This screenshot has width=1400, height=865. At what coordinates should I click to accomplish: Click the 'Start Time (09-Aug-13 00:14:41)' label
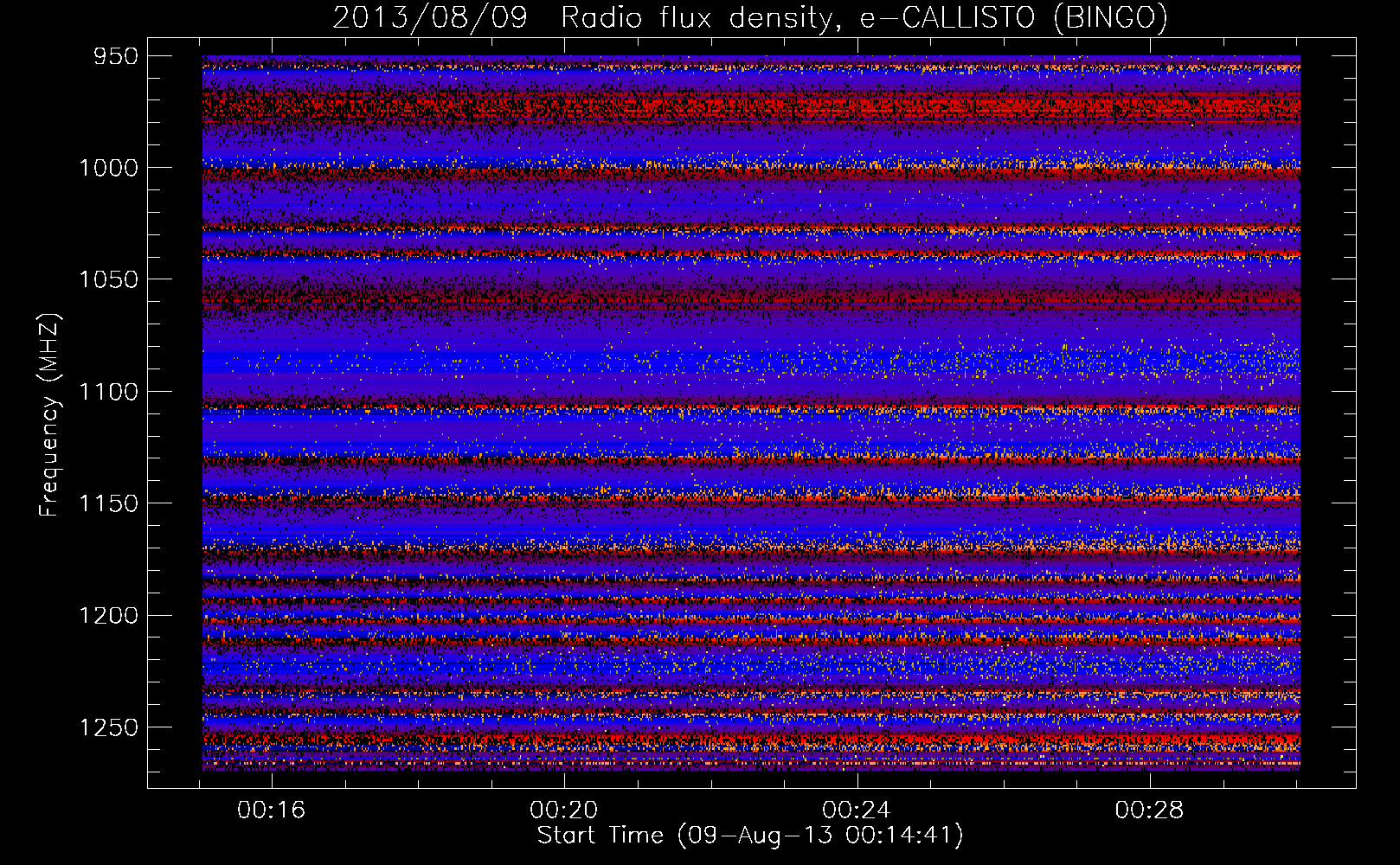(750, 836)
